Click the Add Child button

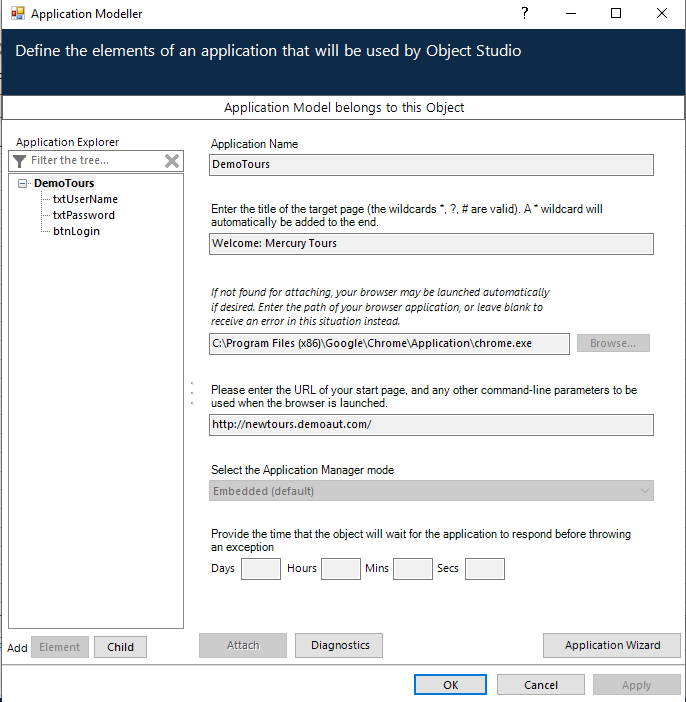[x=120, y=647]
